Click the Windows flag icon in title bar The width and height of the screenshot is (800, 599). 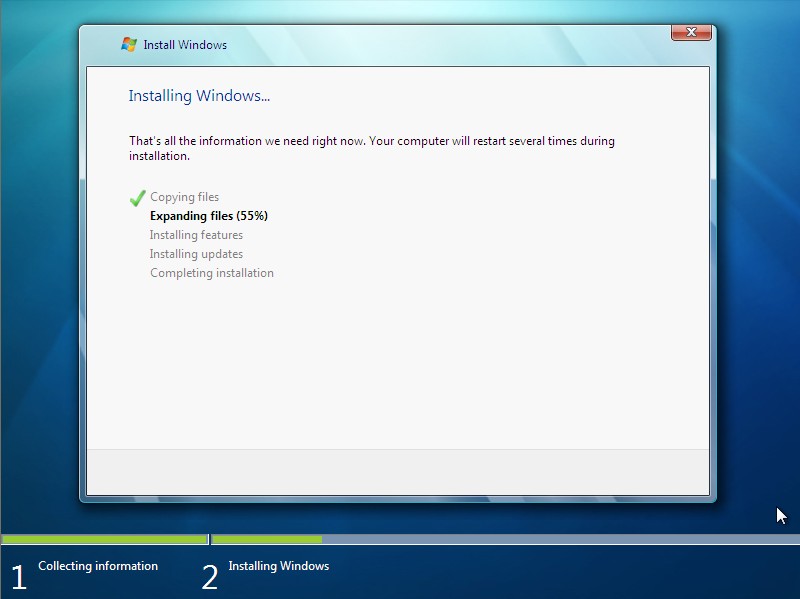[x=128, y=44]
